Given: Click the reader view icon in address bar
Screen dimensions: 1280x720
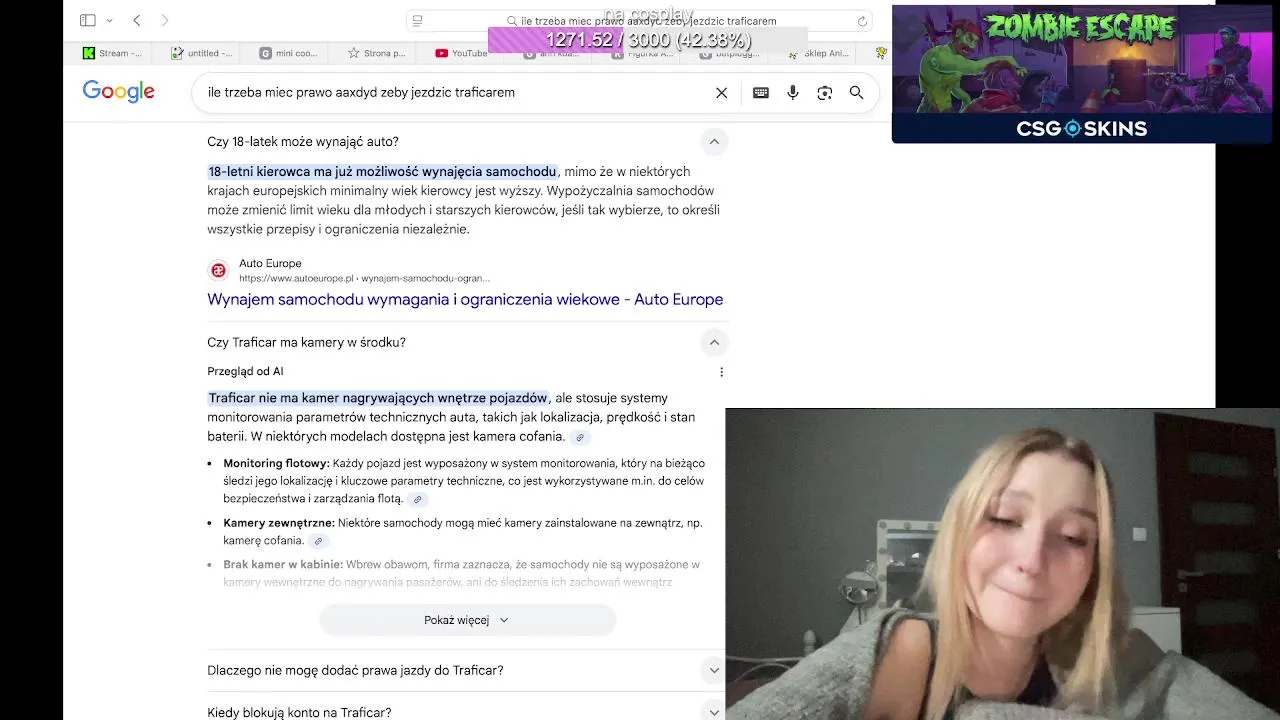Looking at the screenshot, I should [x=418, y=21].
